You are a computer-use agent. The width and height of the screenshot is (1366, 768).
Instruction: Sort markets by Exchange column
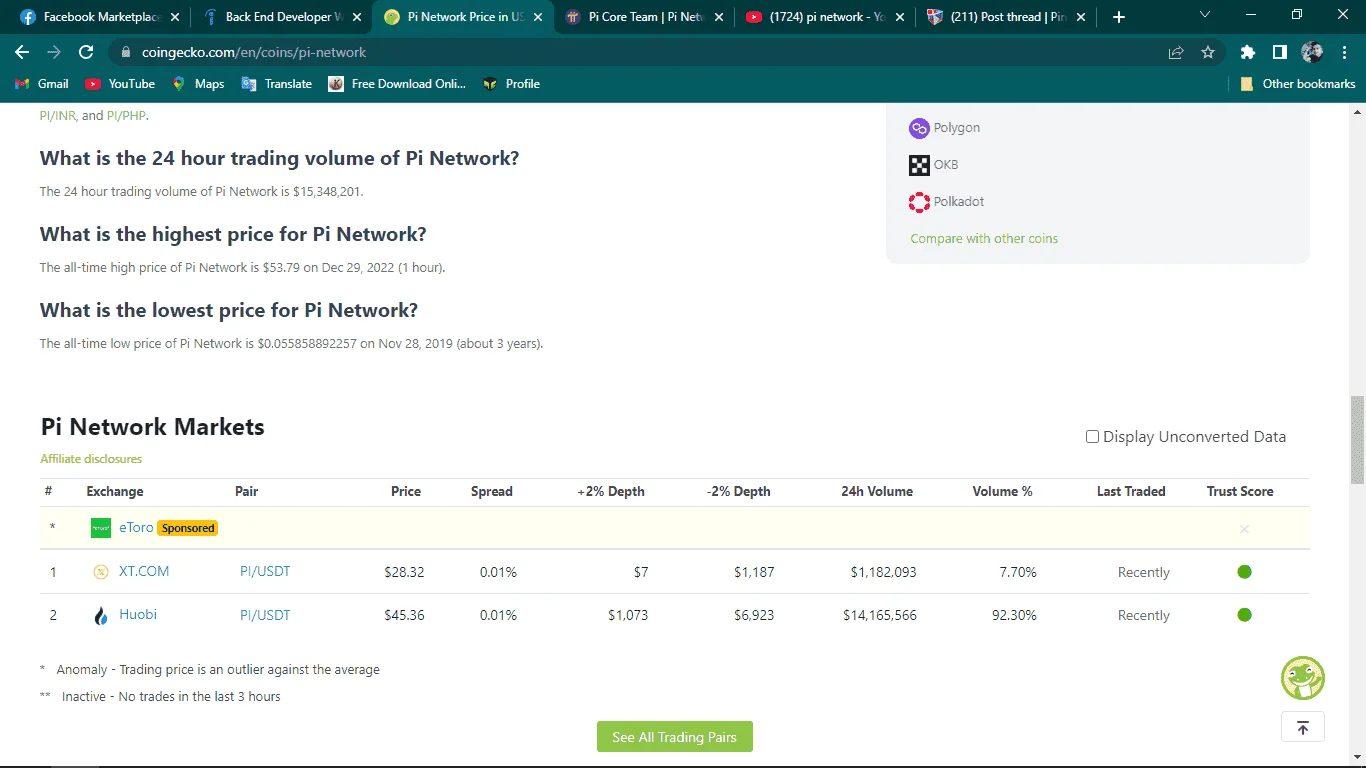pyautogui.click(x=115, y=491)
